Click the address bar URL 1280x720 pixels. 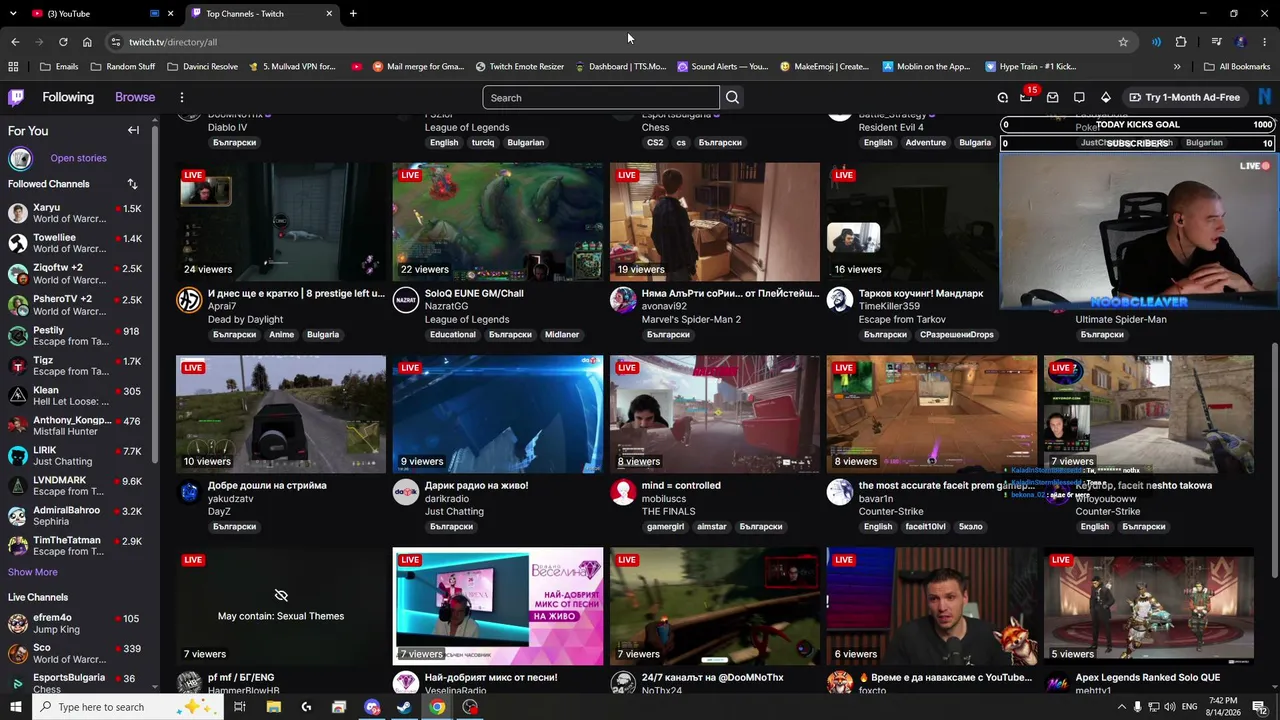[x=173, y=42]
